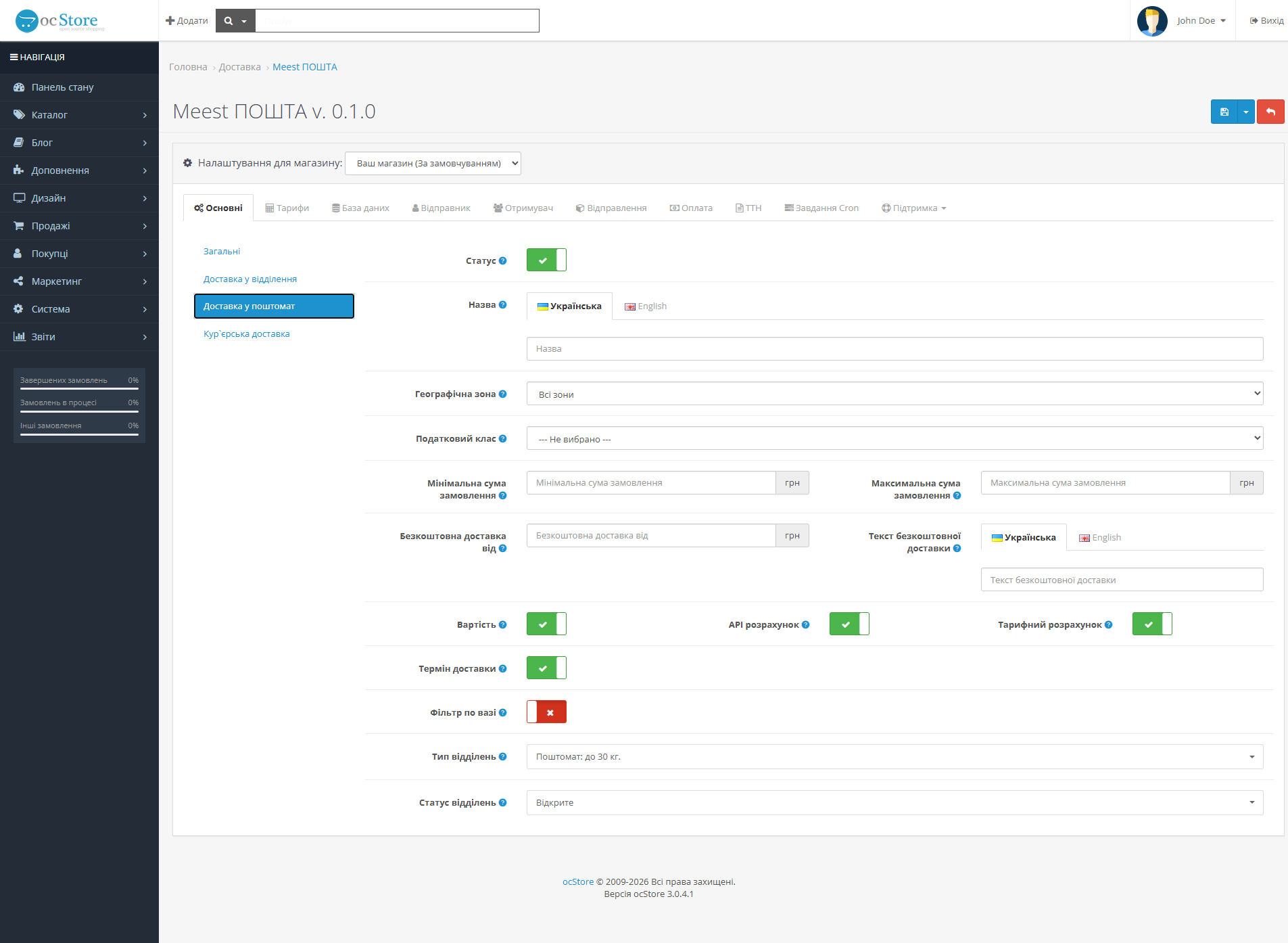The height and width of the screenshot is (943, 1288).
Task: Go to Головна breadcrumb
Action: [x=188, y=67]
